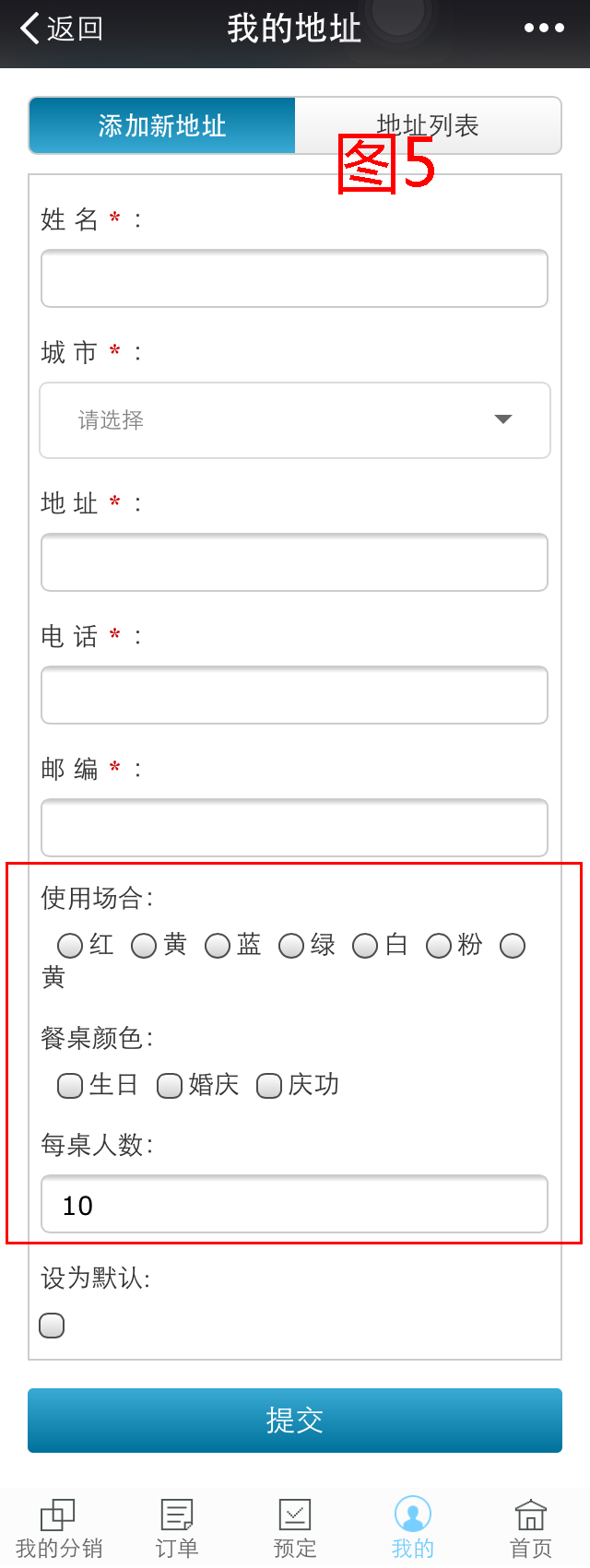Check the 生日 checkbox
The width and height of the screenshot is (590, 1568).
pos(70,1086)
